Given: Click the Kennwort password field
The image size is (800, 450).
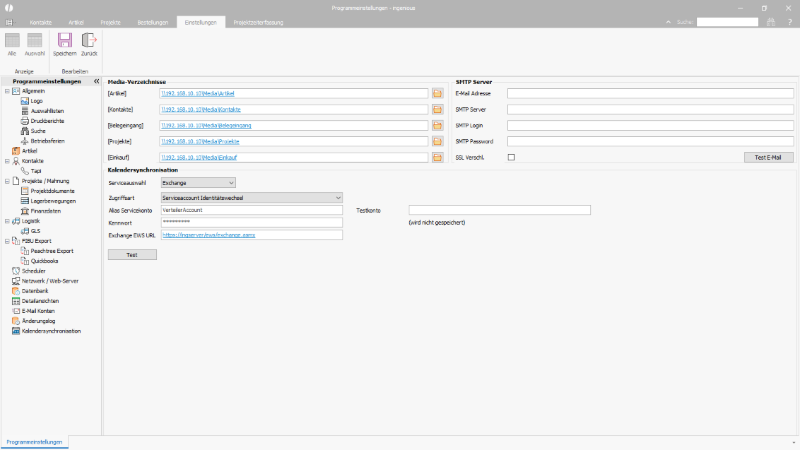Looking at the screenshot, I should coord(252,222).
